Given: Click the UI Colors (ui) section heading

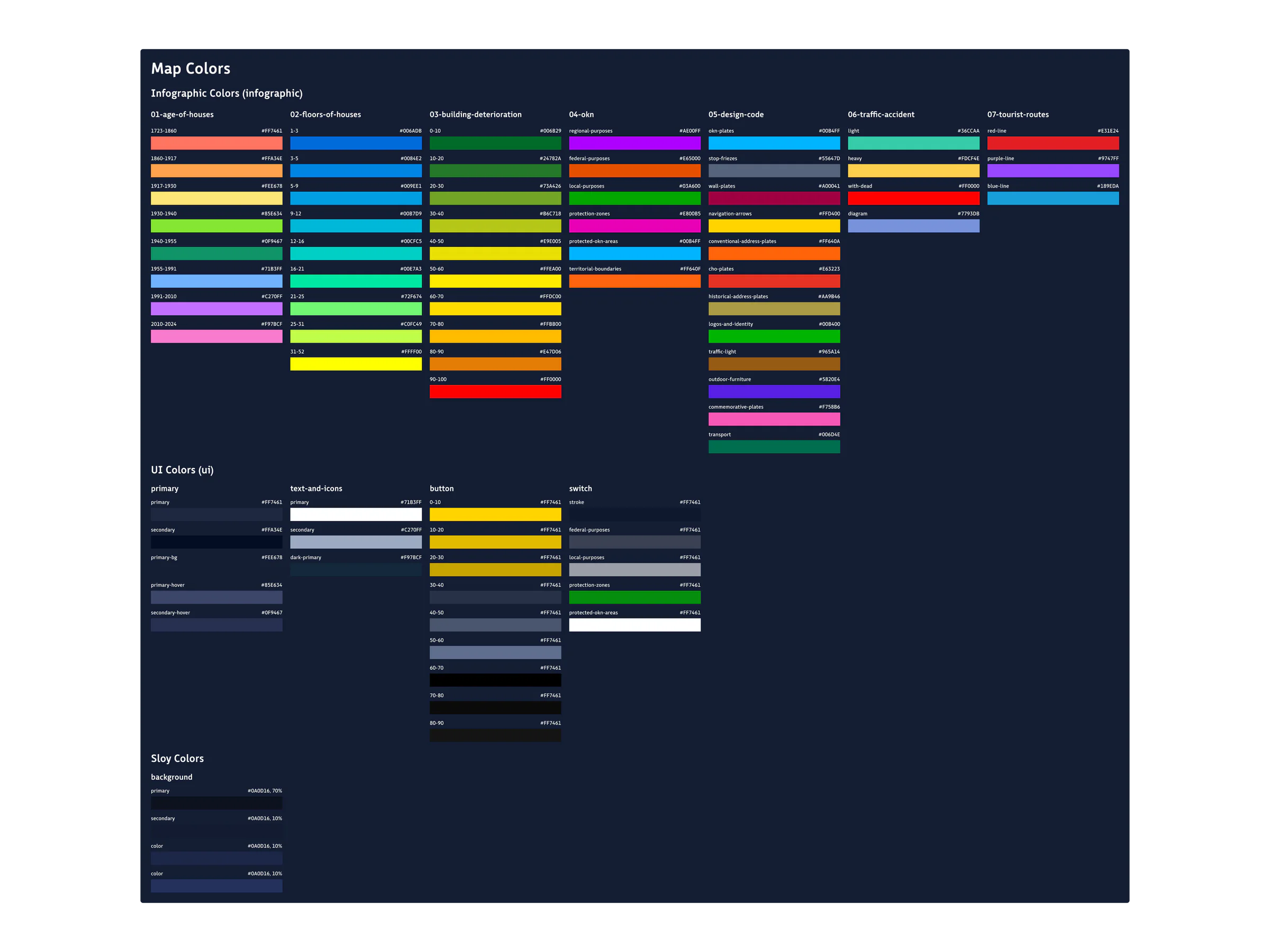Looking at the screenshot, I should 182,470.
